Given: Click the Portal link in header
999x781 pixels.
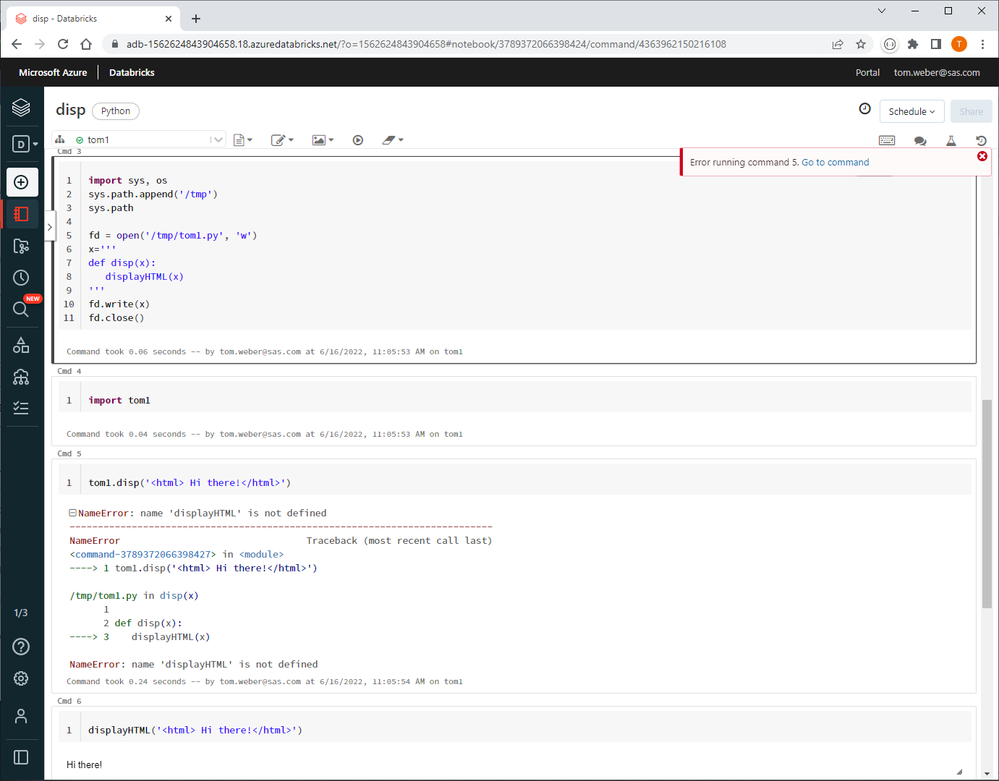Looking at the screenshot, I should pos(867,72).
